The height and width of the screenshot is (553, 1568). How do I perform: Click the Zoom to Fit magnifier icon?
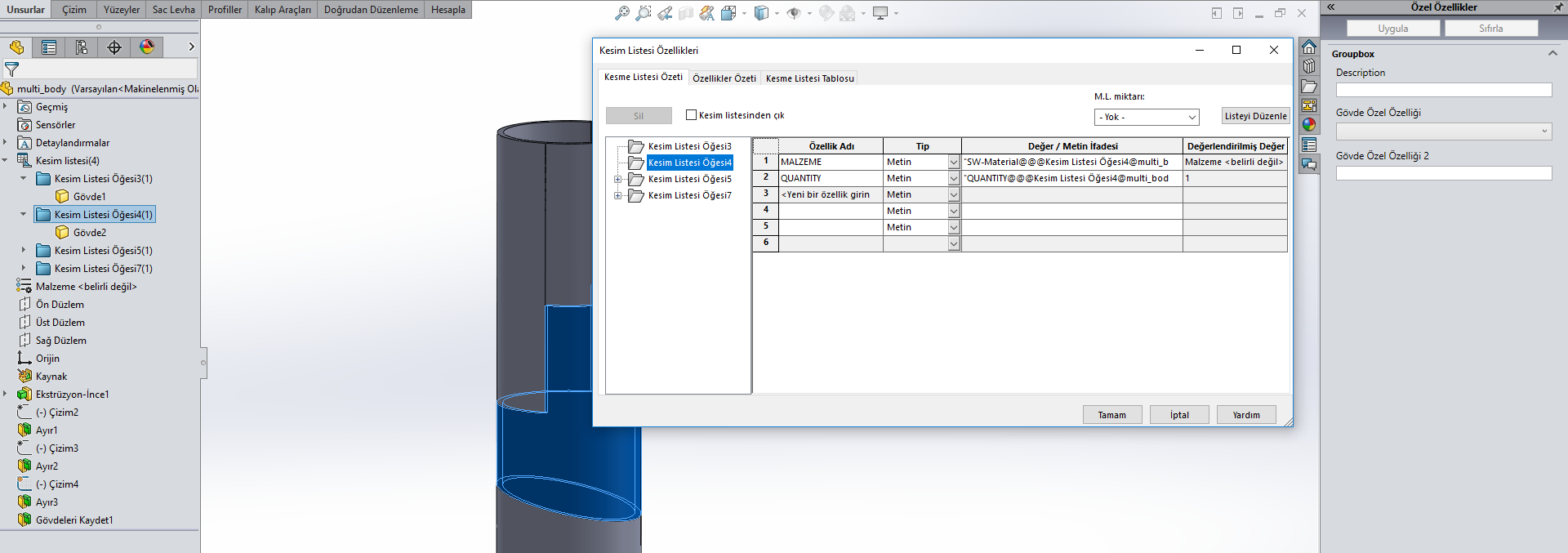tap(622, 13)
